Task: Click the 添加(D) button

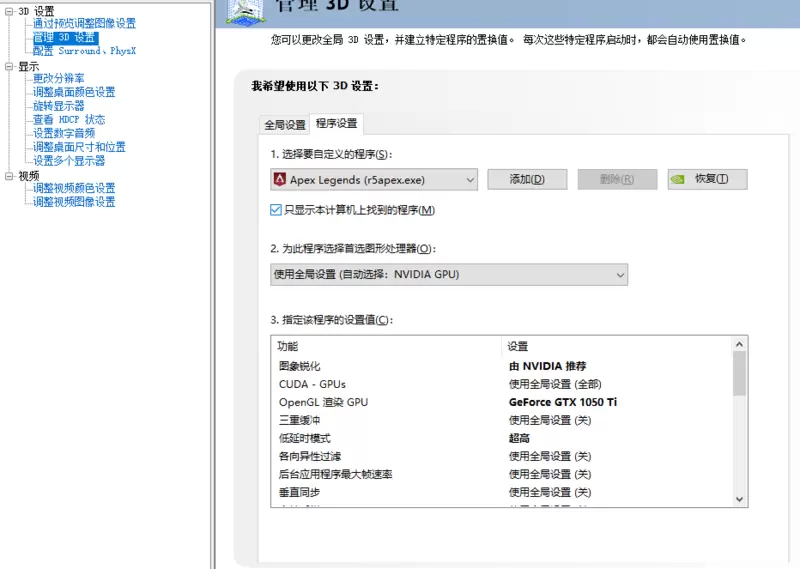Action: coord(527,179)
